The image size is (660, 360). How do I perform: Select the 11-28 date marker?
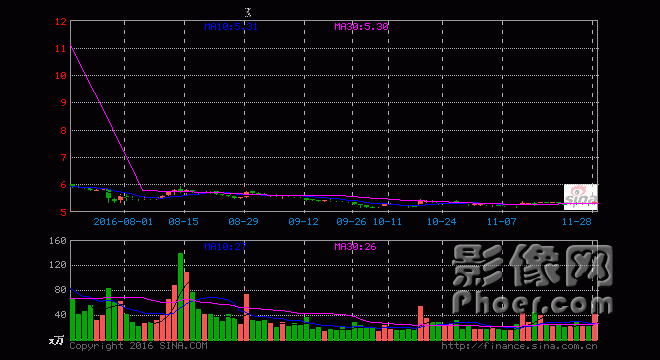tap(577, 221)
